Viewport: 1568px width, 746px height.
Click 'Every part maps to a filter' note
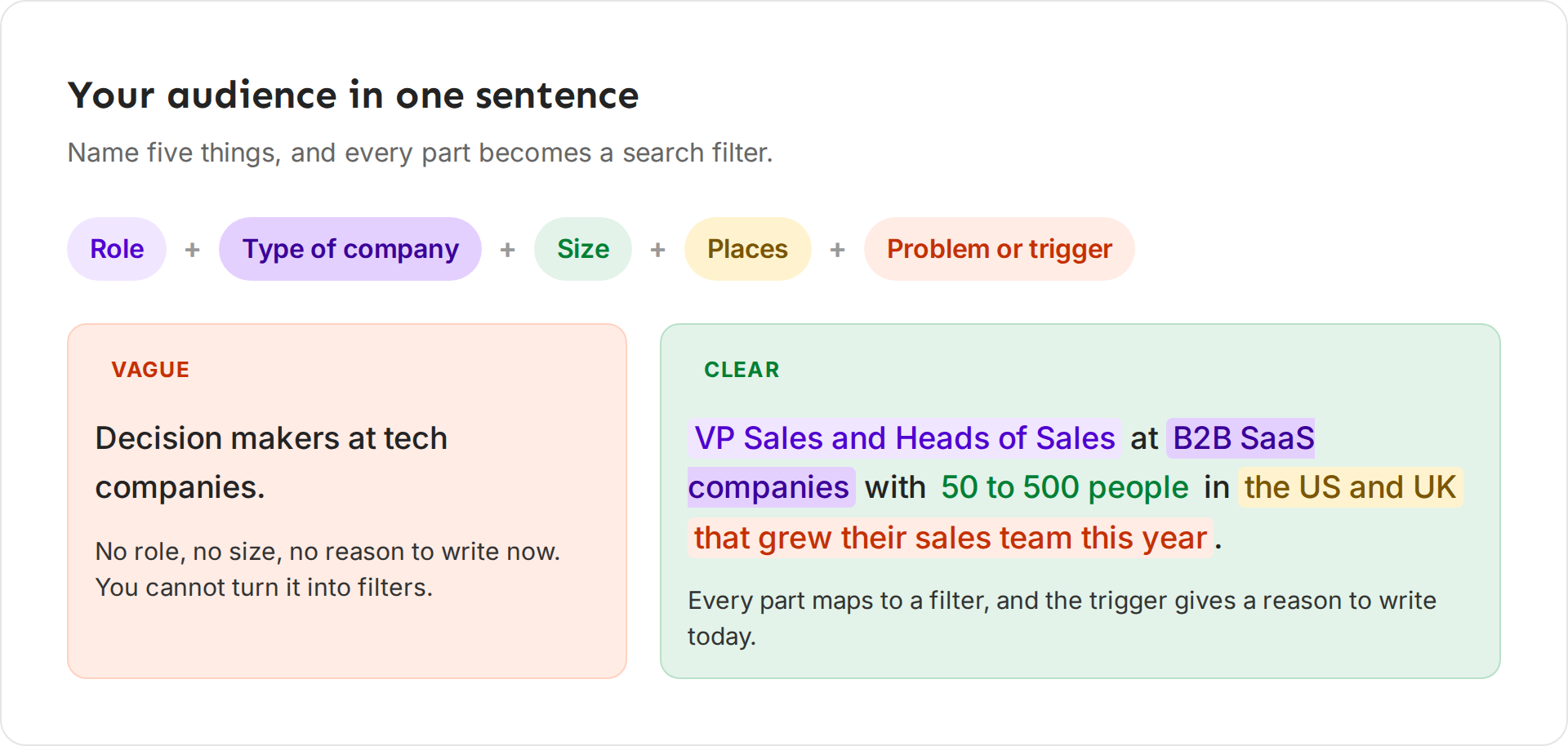click(x=1062, y=618)
